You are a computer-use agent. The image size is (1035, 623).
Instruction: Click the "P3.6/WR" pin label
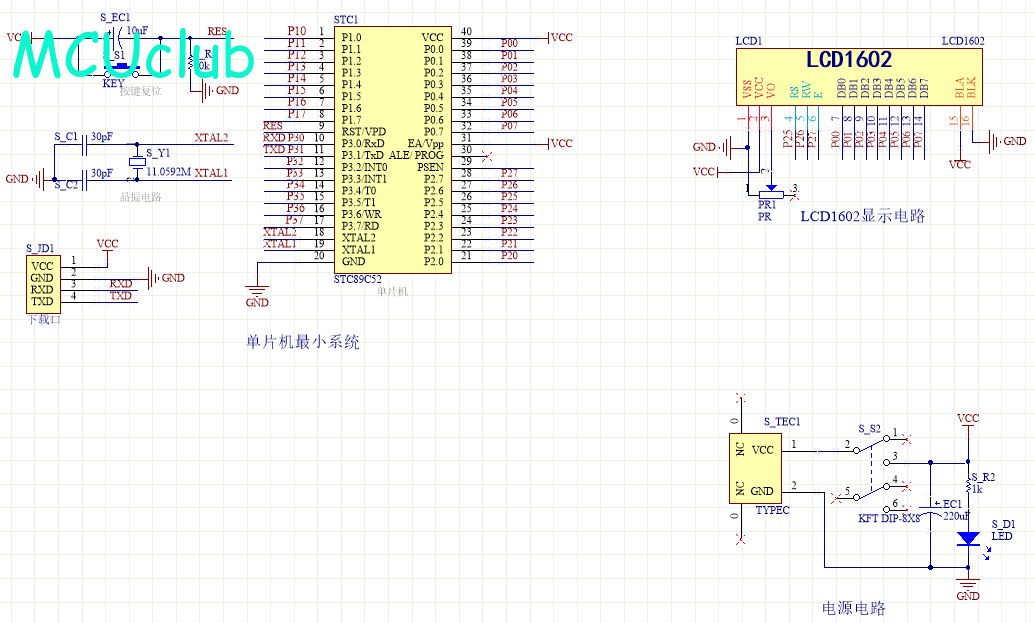click(x=361, y=214)
